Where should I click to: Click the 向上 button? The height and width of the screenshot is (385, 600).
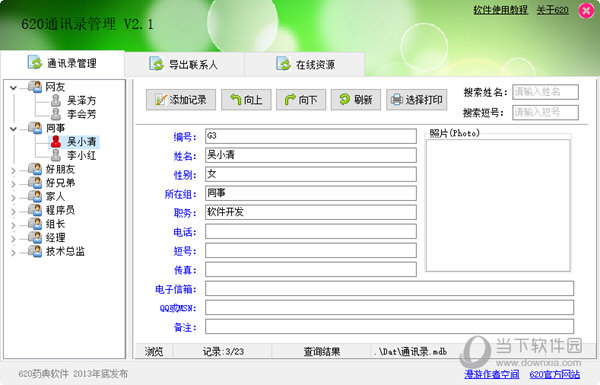pos(246,100)
